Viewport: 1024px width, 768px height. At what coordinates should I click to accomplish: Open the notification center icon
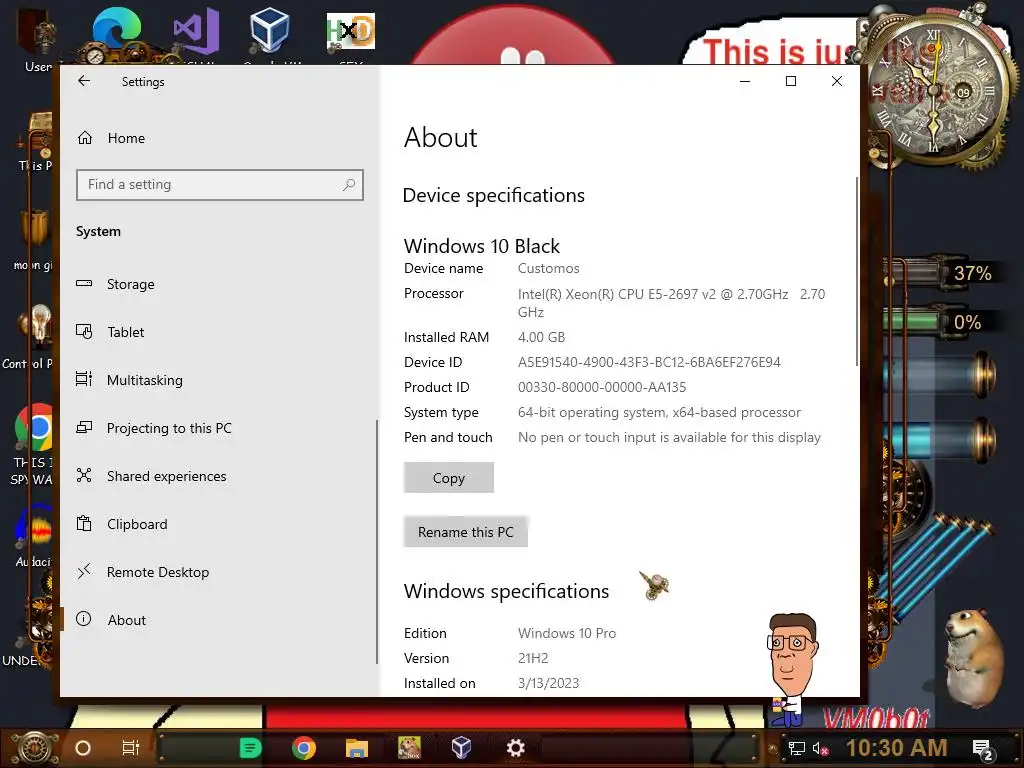tap(983, 750)
